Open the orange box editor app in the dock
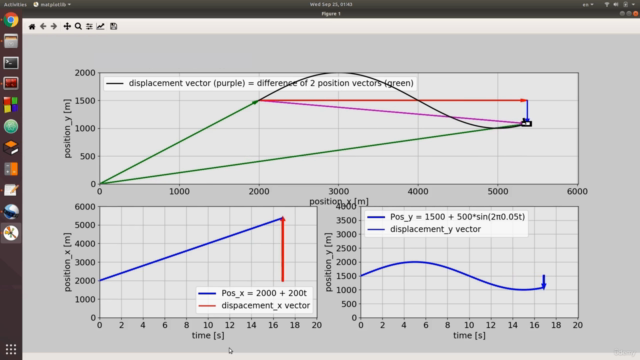640x360 pixels. click(11, 148)
